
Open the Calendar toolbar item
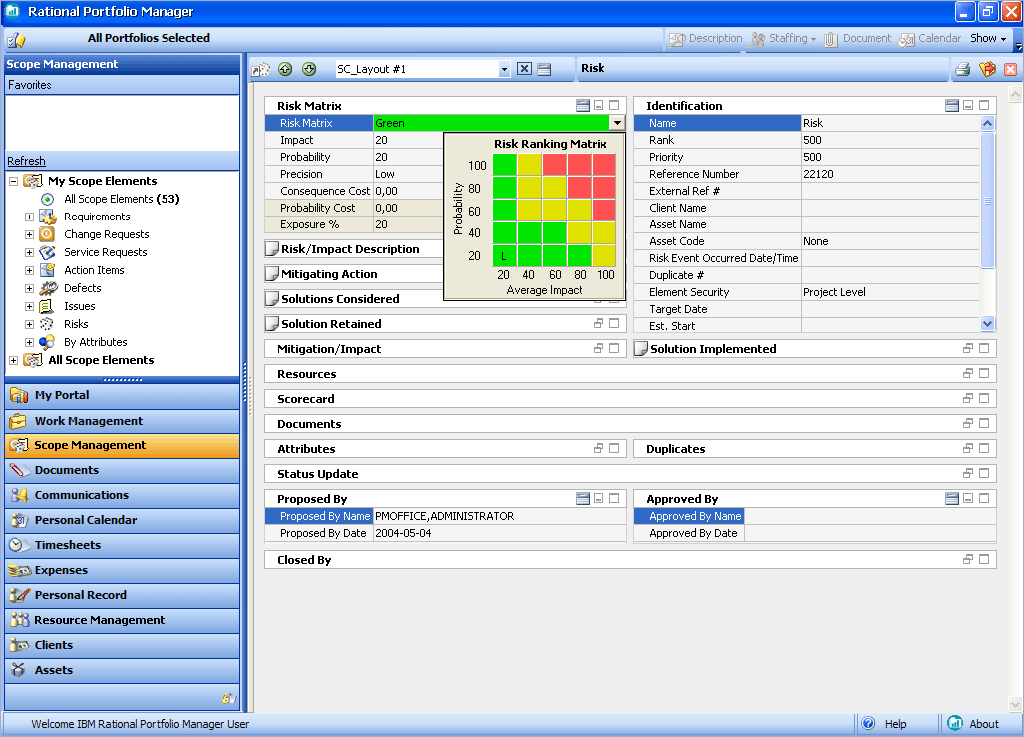929,39
